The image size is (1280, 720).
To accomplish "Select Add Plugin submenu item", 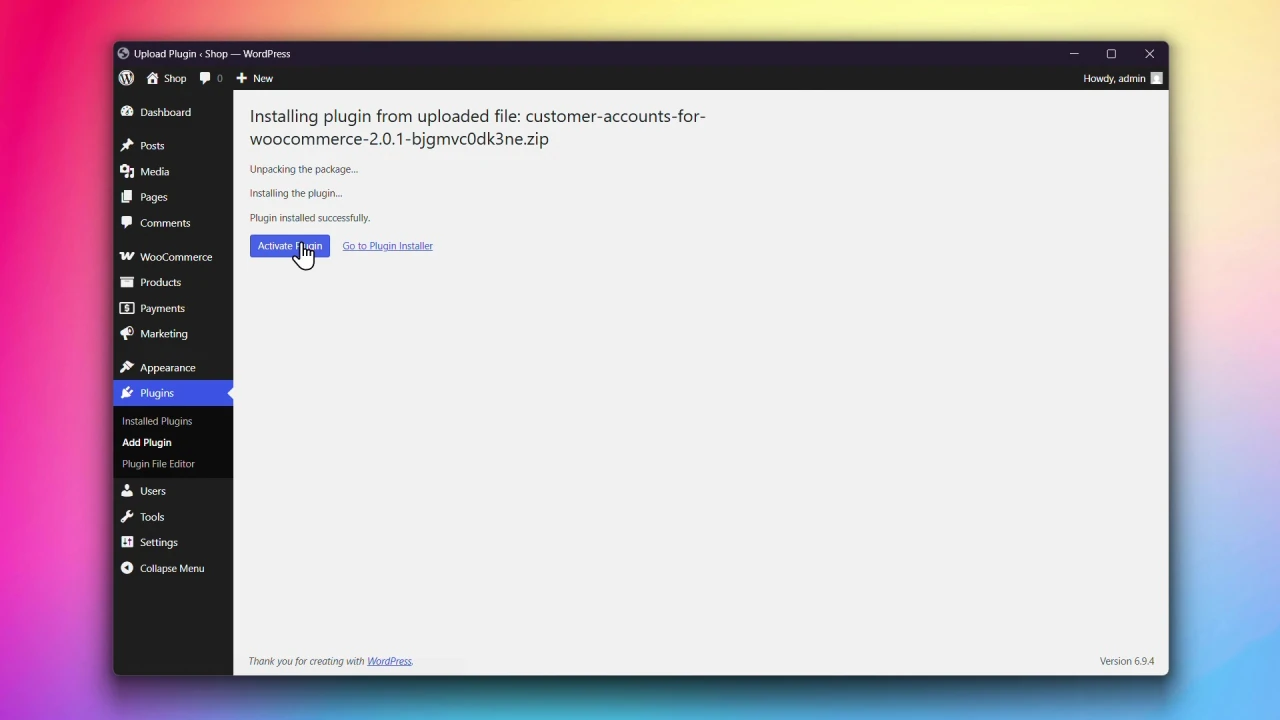I will pyautogui.click(x=147, y=442).
